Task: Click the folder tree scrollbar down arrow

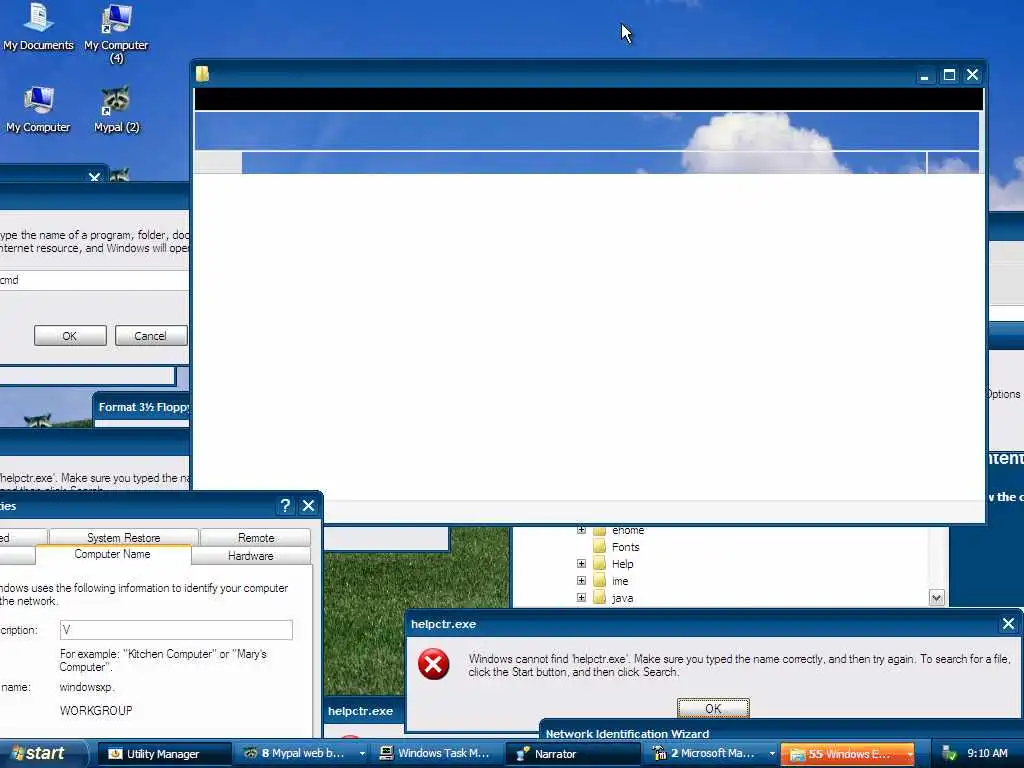Action: point(936,598)
